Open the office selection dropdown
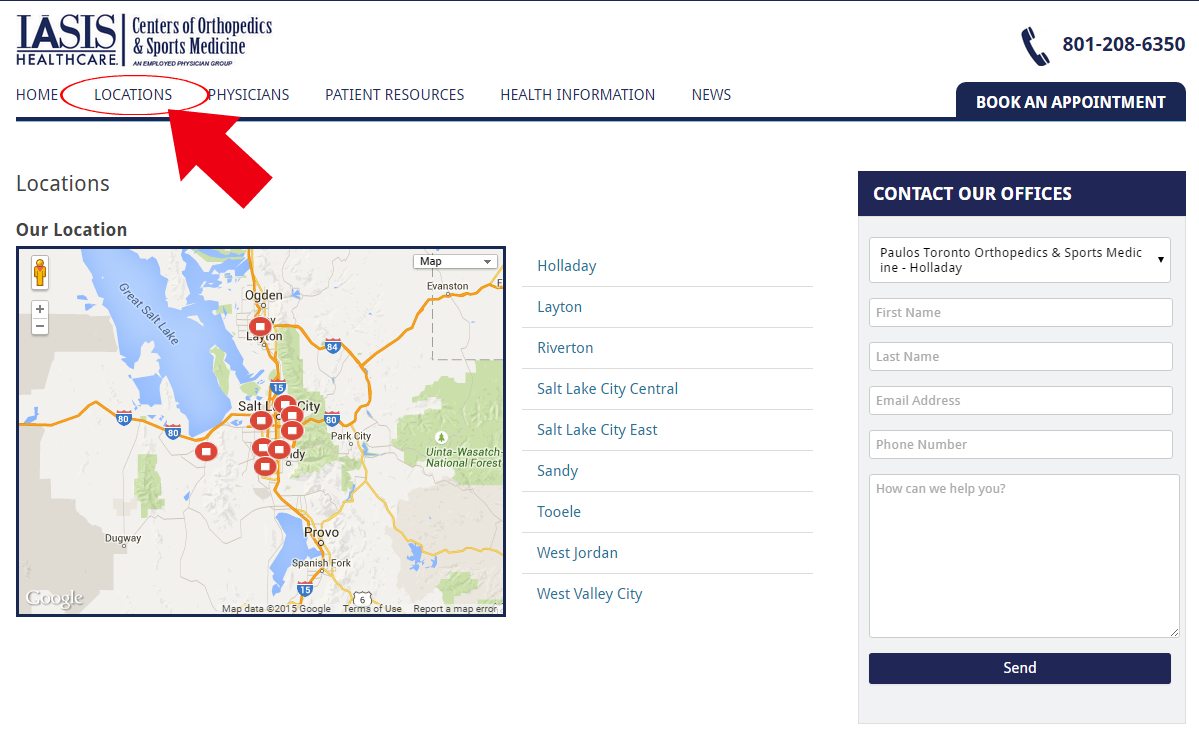 click(x=1019, y=260)
